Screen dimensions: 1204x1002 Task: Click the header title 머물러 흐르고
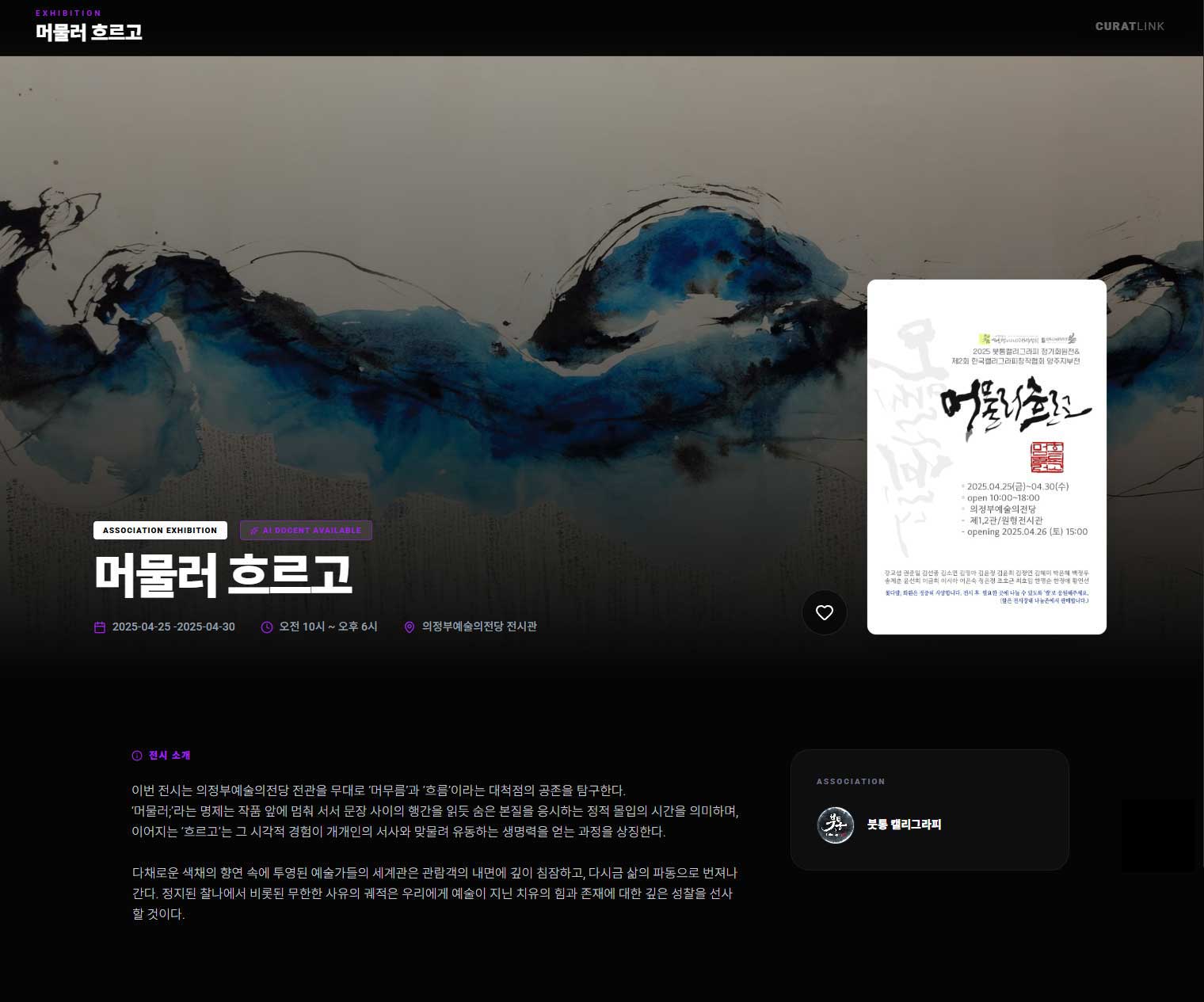[x=89, y=32]
